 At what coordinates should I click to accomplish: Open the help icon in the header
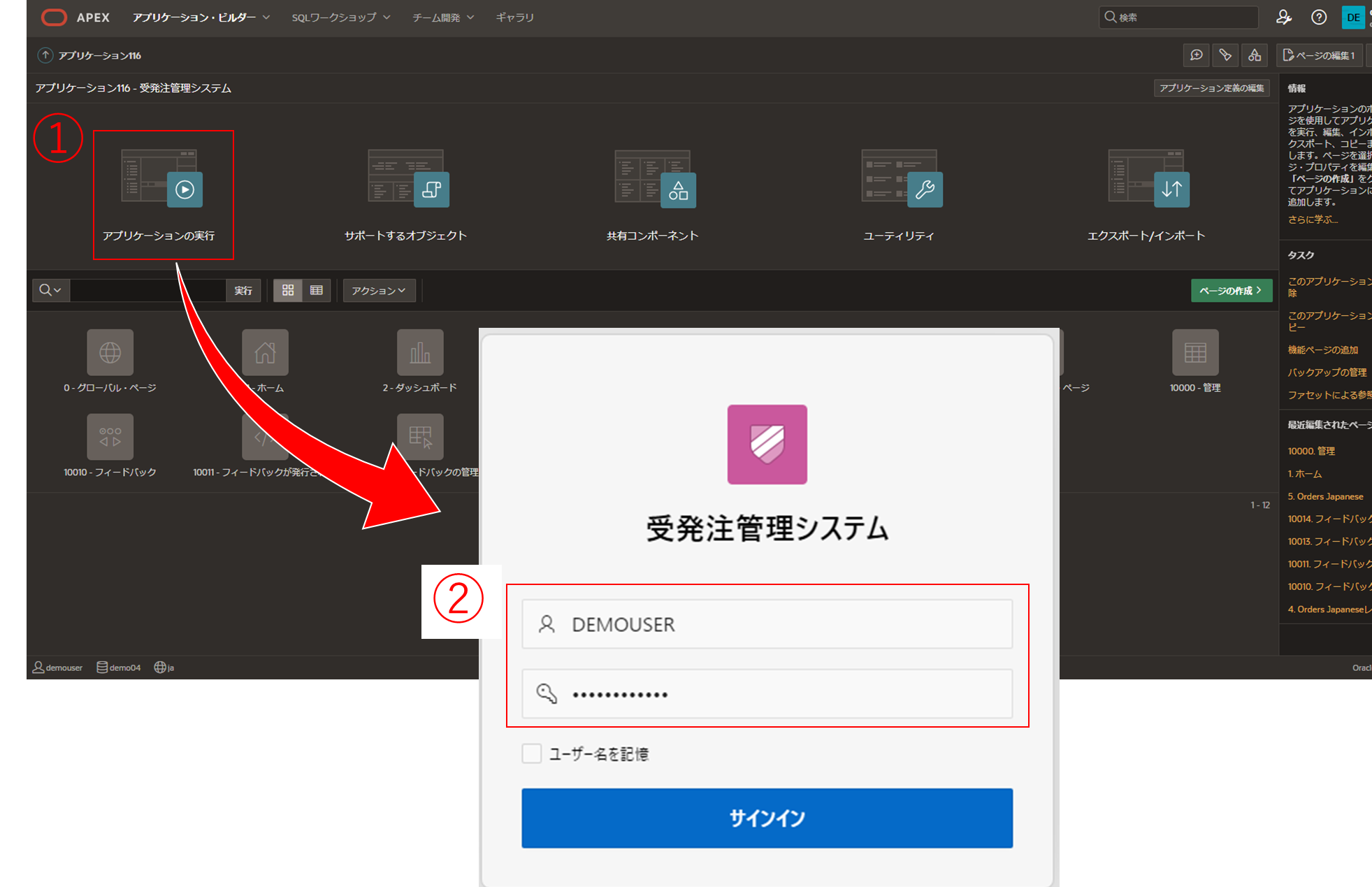[1320, 17]
